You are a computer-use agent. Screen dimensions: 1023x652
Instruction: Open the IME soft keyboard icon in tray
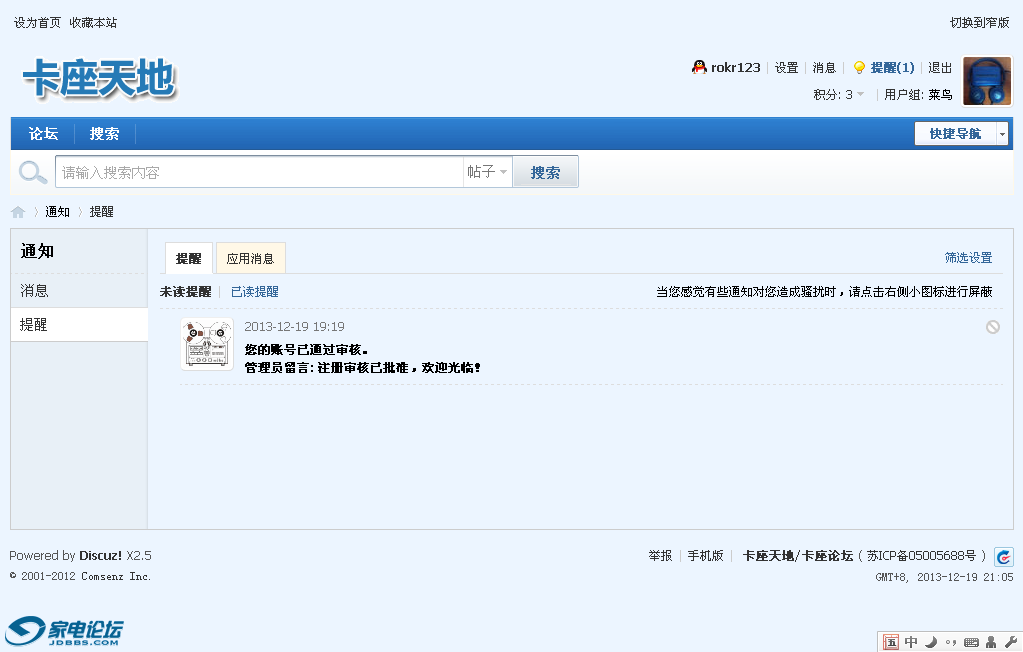pyautogui.click(x=971, y=642)
